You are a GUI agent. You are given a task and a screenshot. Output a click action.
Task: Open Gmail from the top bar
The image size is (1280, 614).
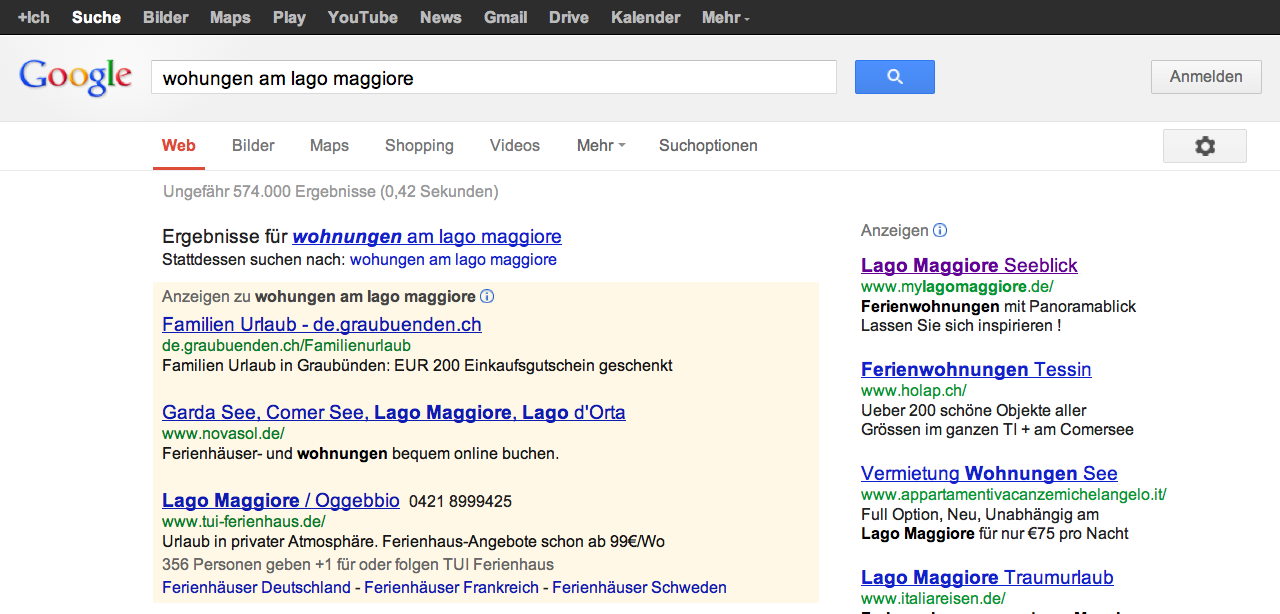(505, 18)
